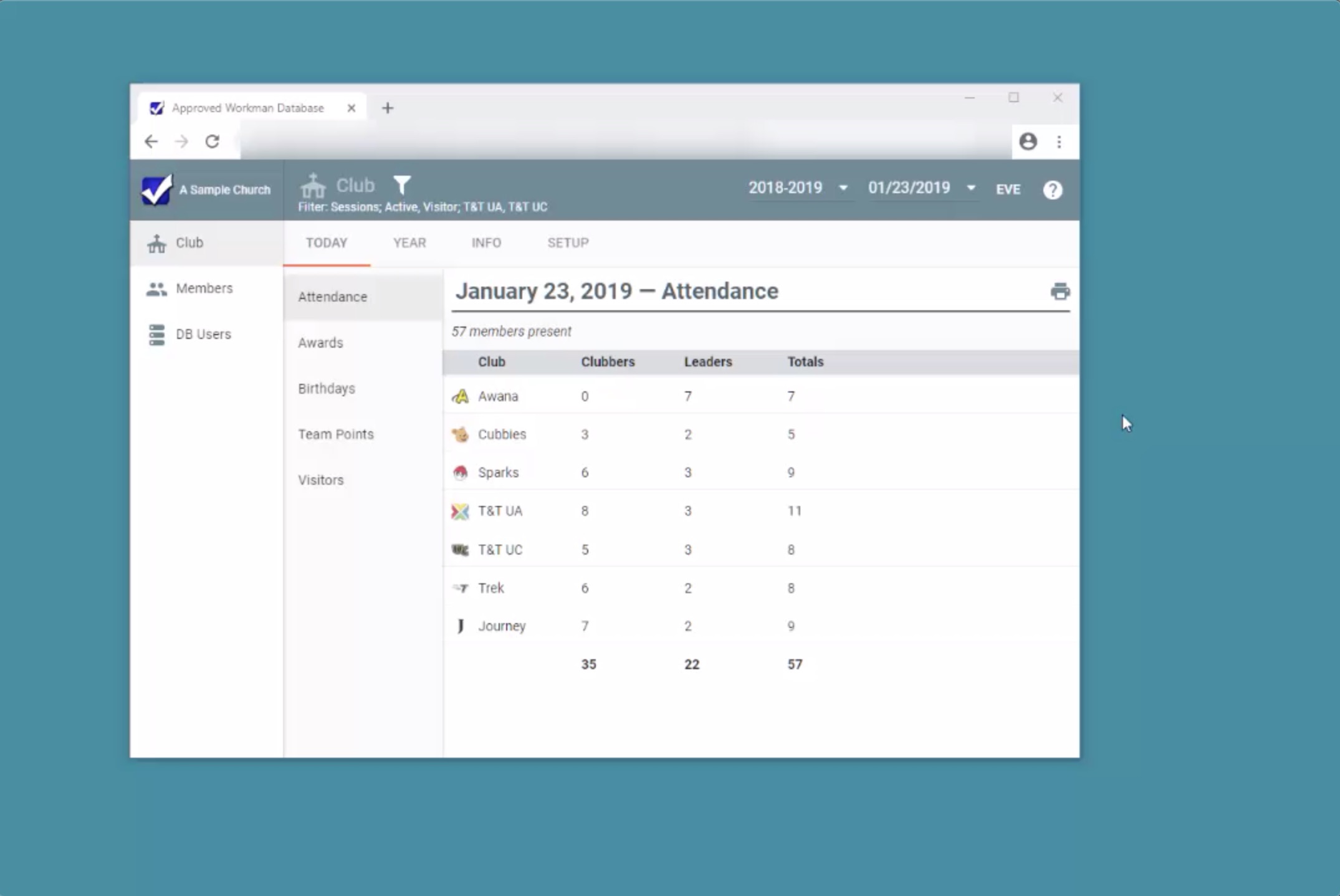Screen dimensions: 1340x896
Task: Open the INFO tab
Action: (x=486, y=242)
